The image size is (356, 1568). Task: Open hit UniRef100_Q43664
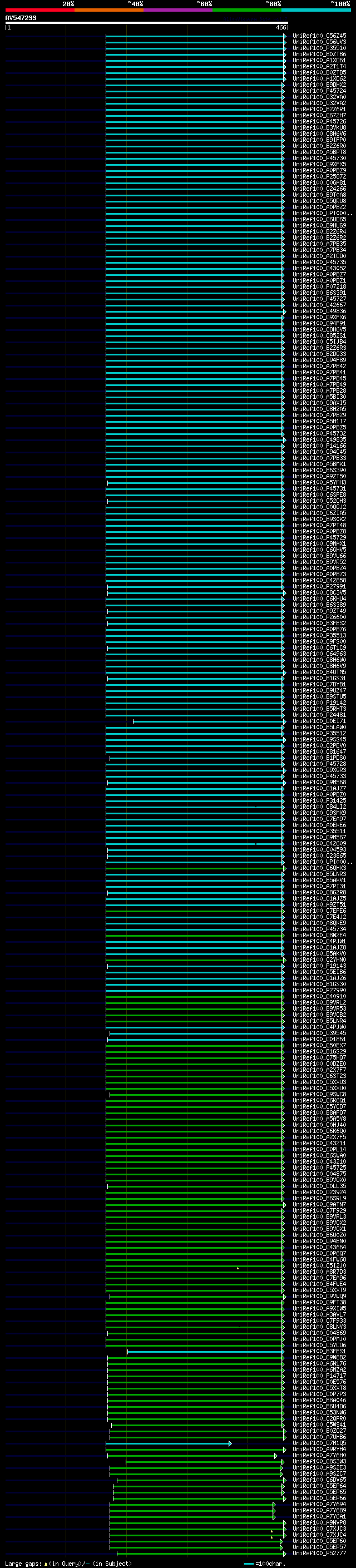pyautogui.click(x=319, y=1247)
